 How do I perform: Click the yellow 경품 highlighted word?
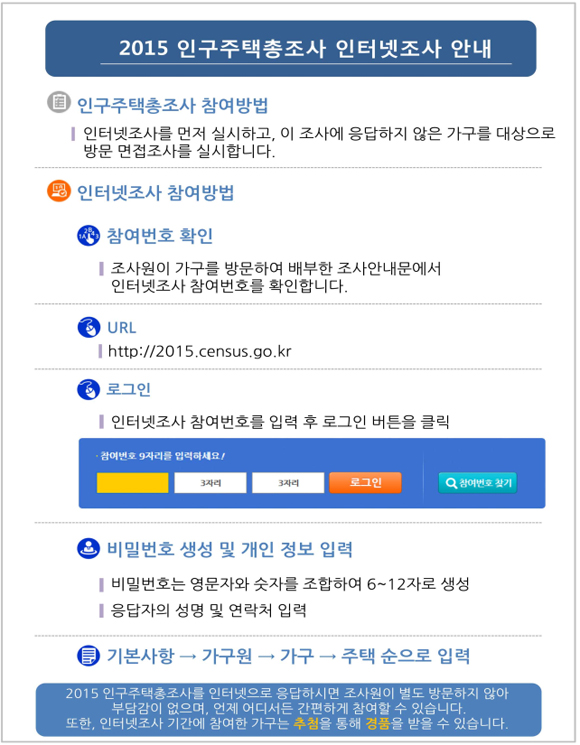coord(378,724)
